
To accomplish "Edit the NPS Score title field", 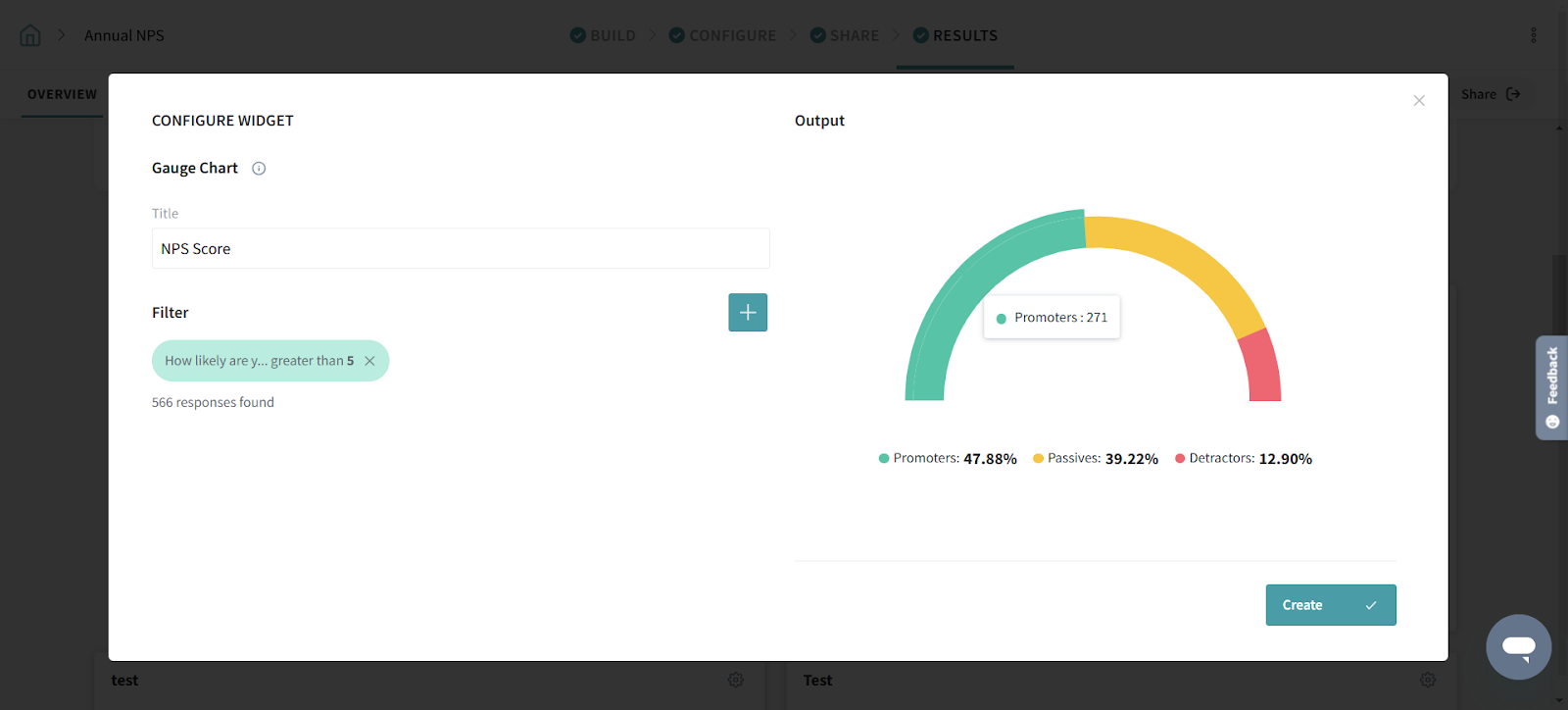I will tap(461, 249).
